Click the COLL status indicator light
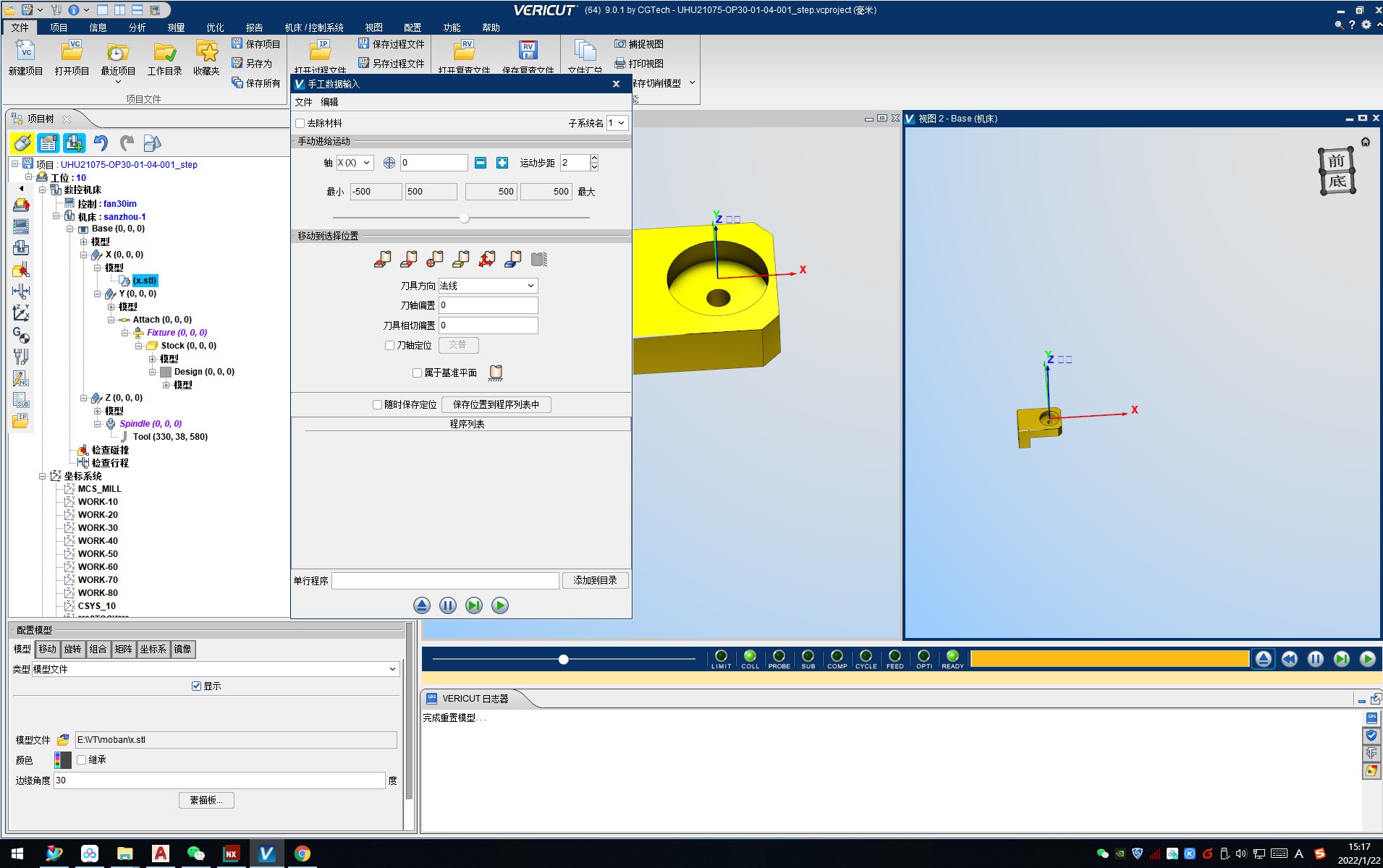The width and height of the screenshot is (1383, 868). point(750,655)
